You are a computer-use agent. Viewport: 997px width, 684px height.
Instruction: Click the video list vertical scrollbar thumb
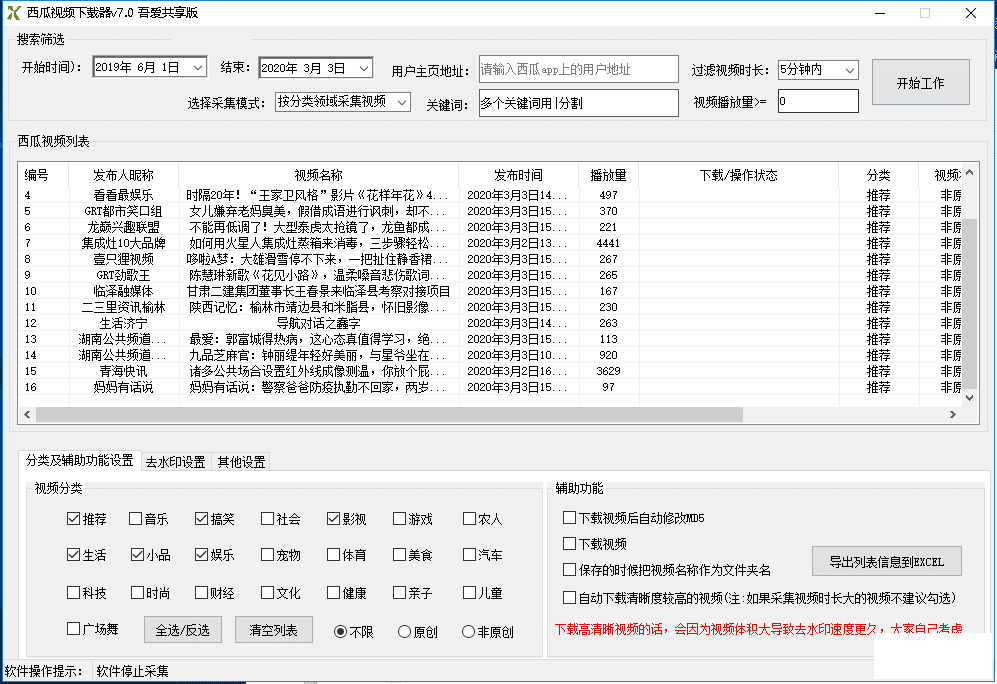pos(970,303)
